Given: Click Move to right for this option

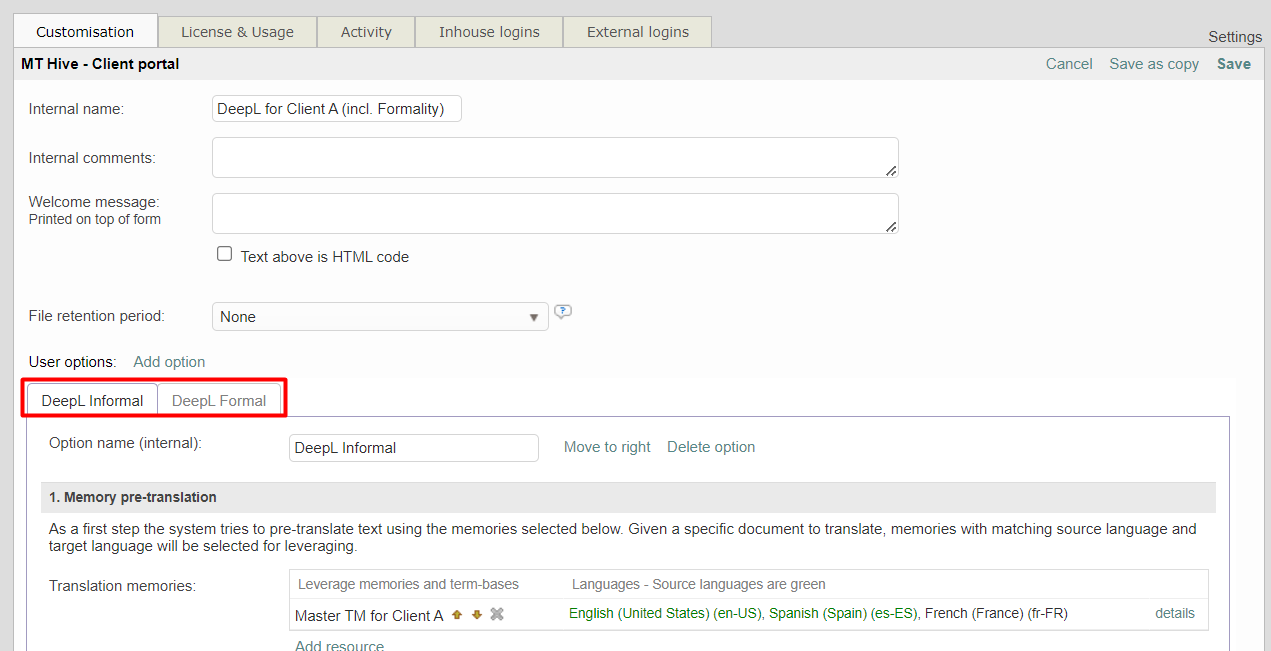Looking at the screenshot, I should [x=607, y=448].
